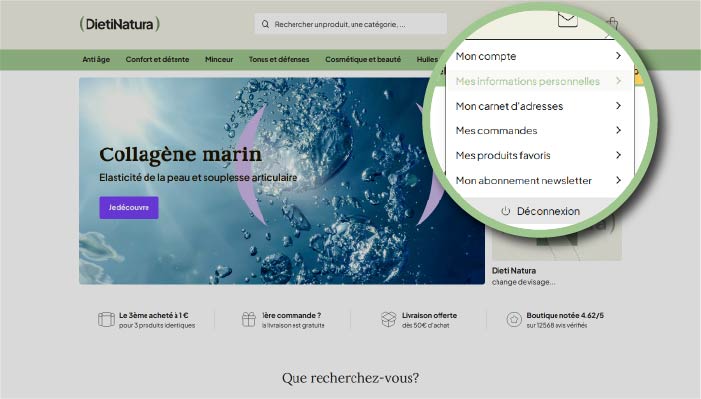Open the Huiles category
The image size is (701, 399).
click(x=427, y=59)
